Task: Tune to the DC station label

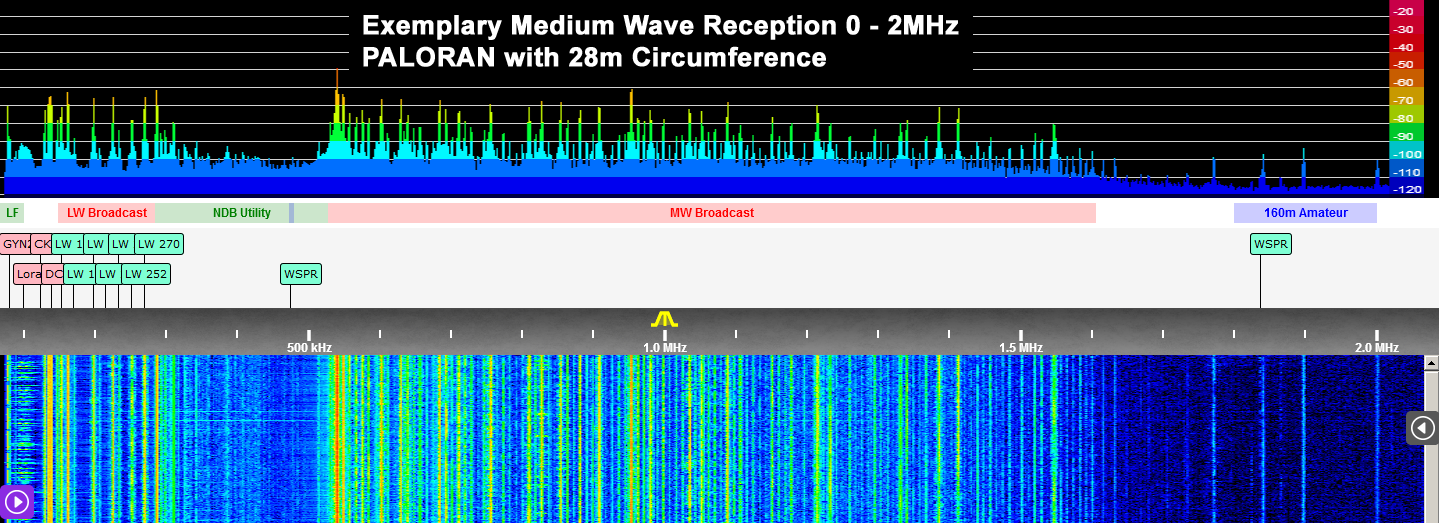Action: click(52, 274)
